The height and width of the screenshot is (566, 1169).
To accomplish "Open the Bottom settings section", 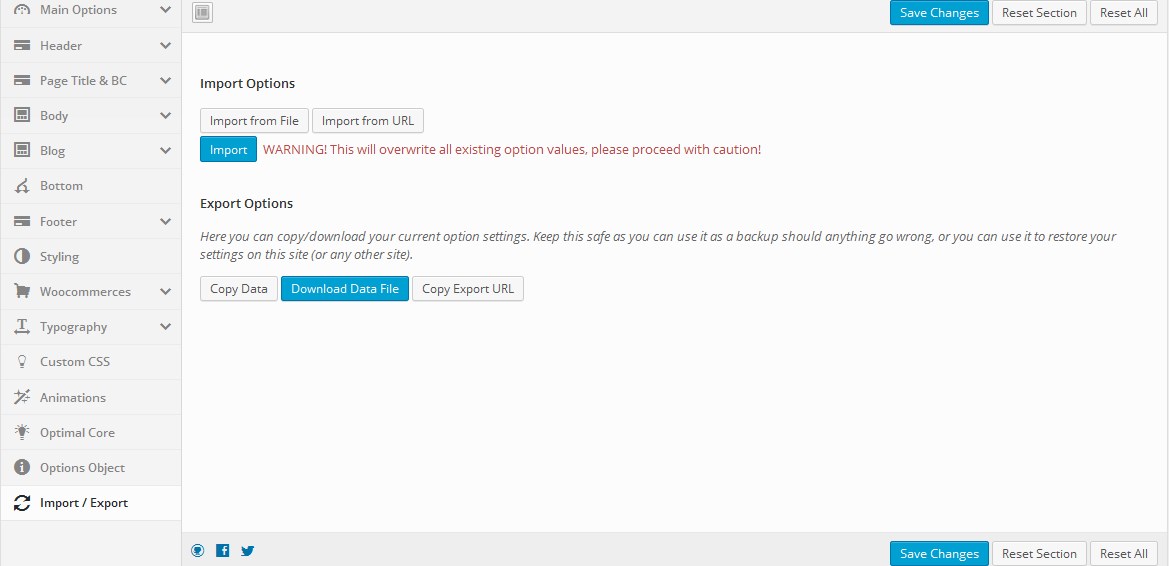I will point(61,186).
